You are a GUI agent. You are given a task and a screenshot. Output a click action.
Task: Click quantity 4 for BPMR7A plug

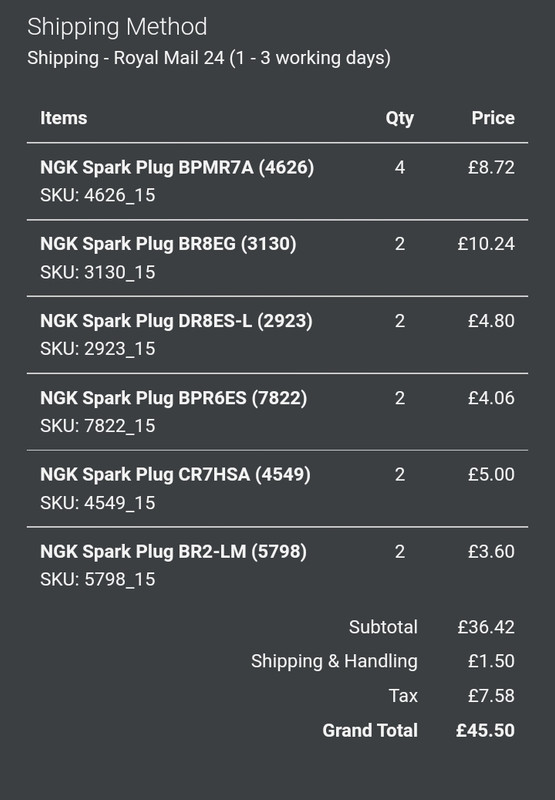pos(400,167)
